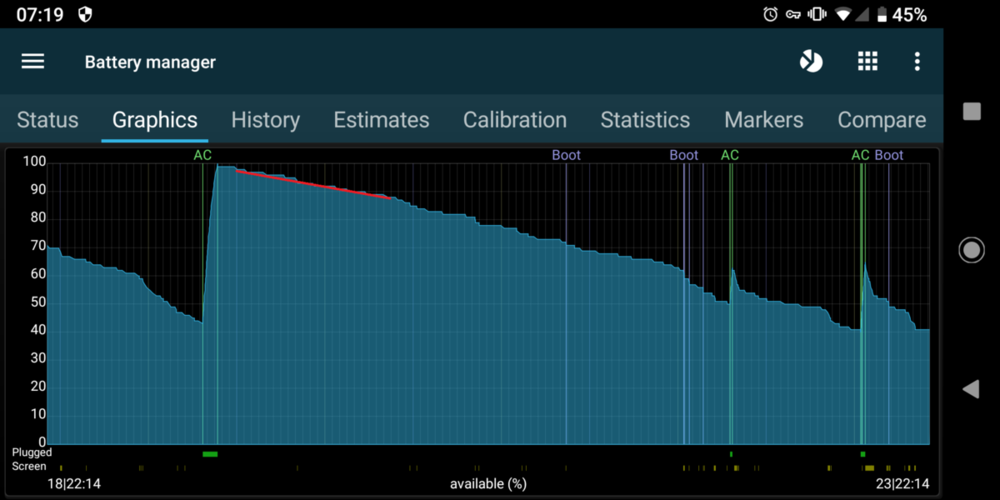This screenshot has width=1000, height=500.
Task: Open the History tab
Action: (x=265, y=120)
